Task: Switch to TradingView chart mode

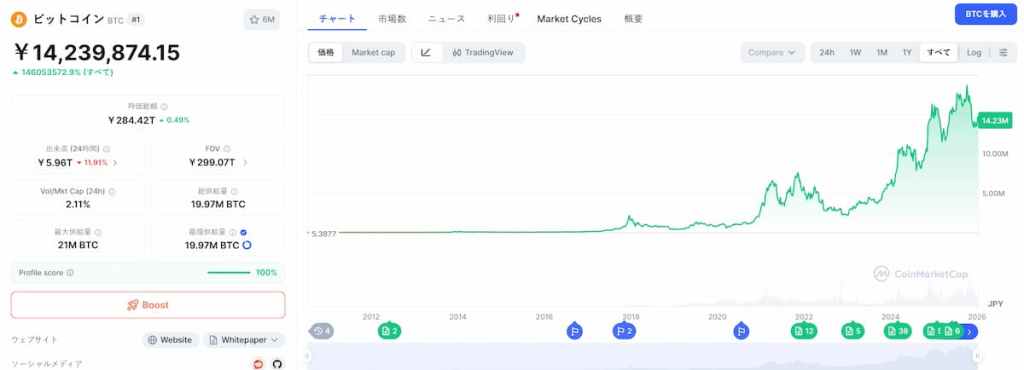Action: (x=483, y=53)
